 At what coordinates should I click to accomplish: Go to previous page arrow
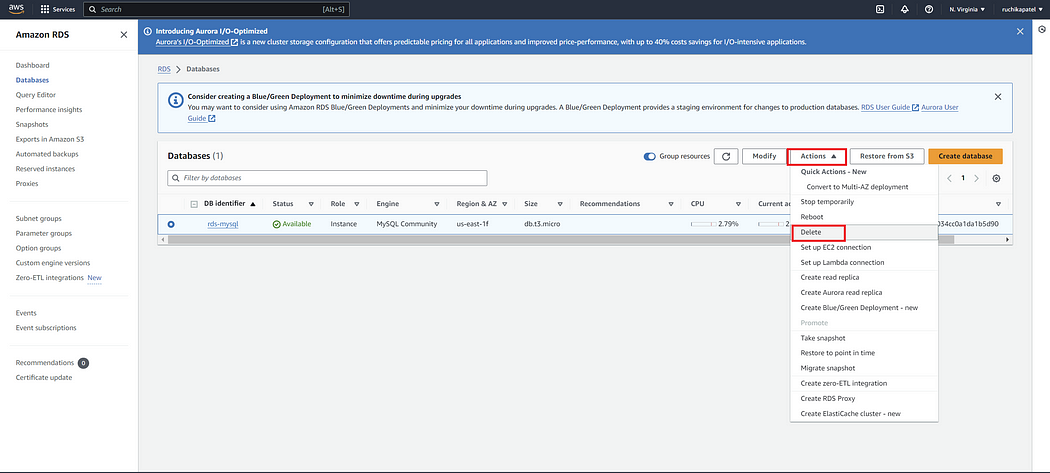pos(950,178)
